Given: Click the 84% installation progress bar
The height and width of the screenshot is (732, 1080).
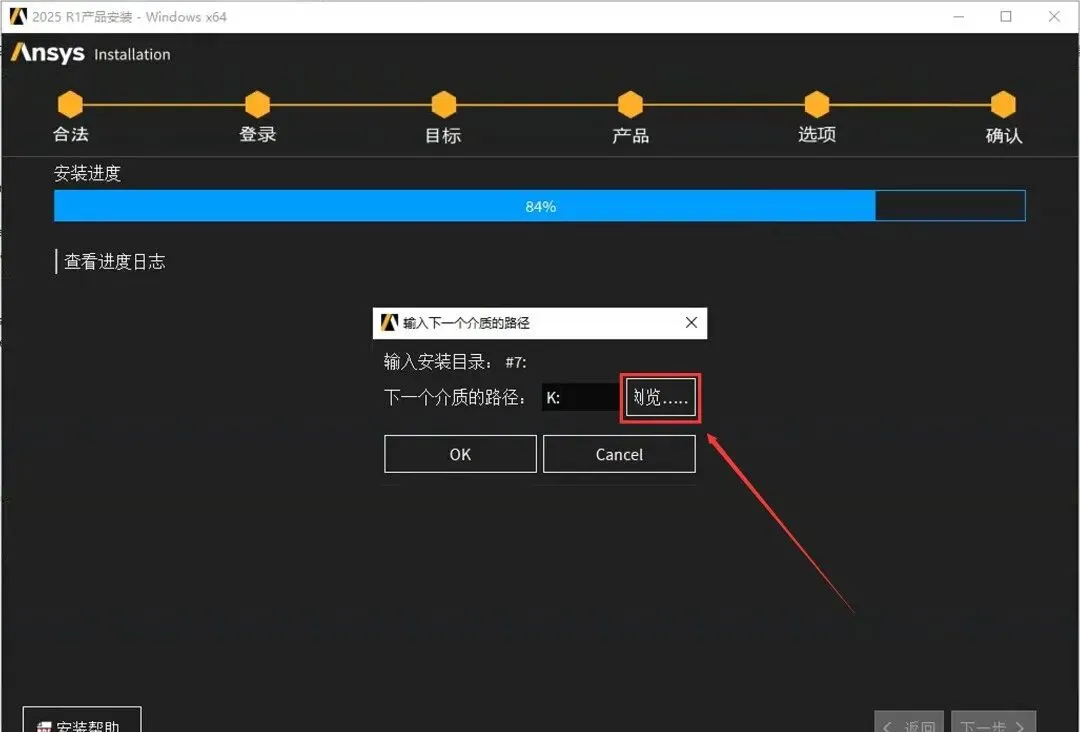Looking at the screenshot, I should pyautogui.click(x=540, y=206).
